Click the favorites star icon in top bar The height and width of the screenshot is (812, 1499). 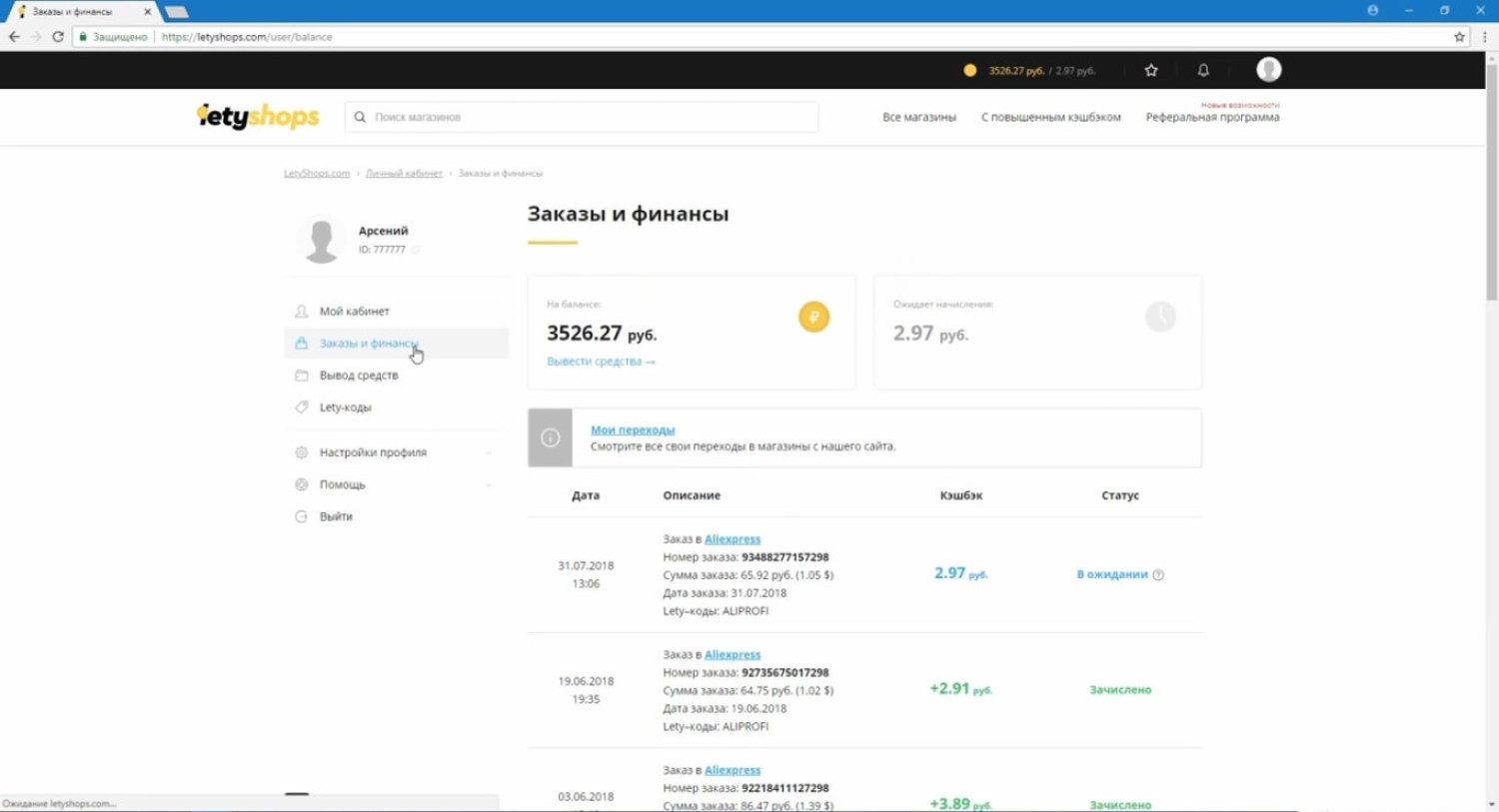(x=1151, y=70)
